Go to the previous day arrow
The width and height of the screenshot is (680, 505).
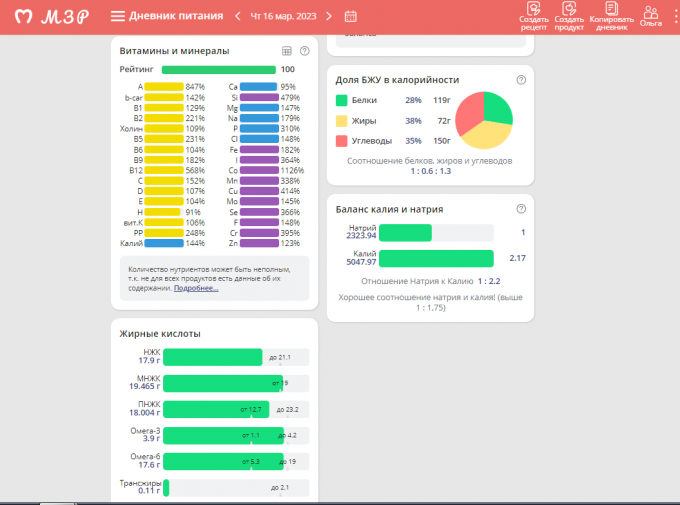pos(238,16)
